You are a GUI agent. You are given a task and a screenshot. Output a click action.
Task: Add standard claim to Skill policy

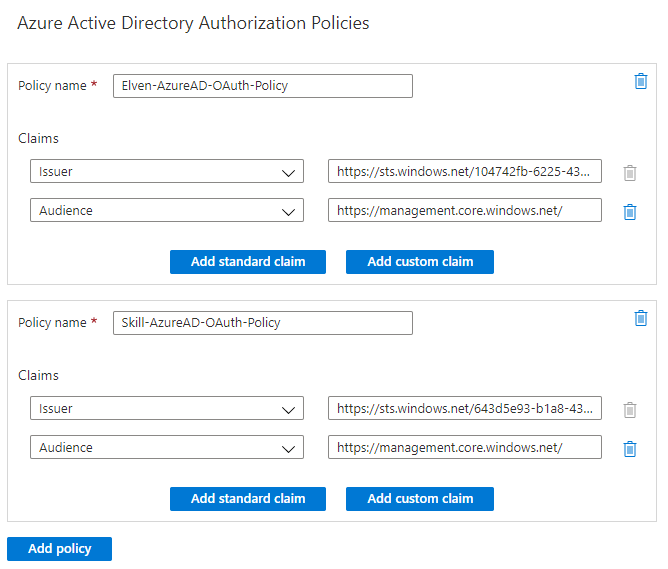248,499
